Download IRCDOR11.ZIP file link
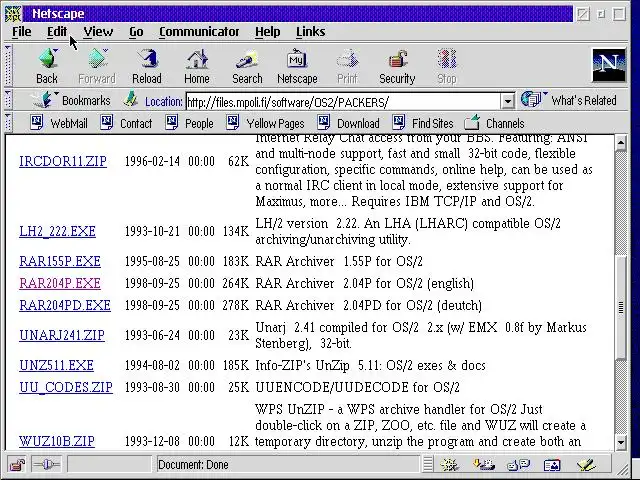640x480 pixels. coord(63,161)
